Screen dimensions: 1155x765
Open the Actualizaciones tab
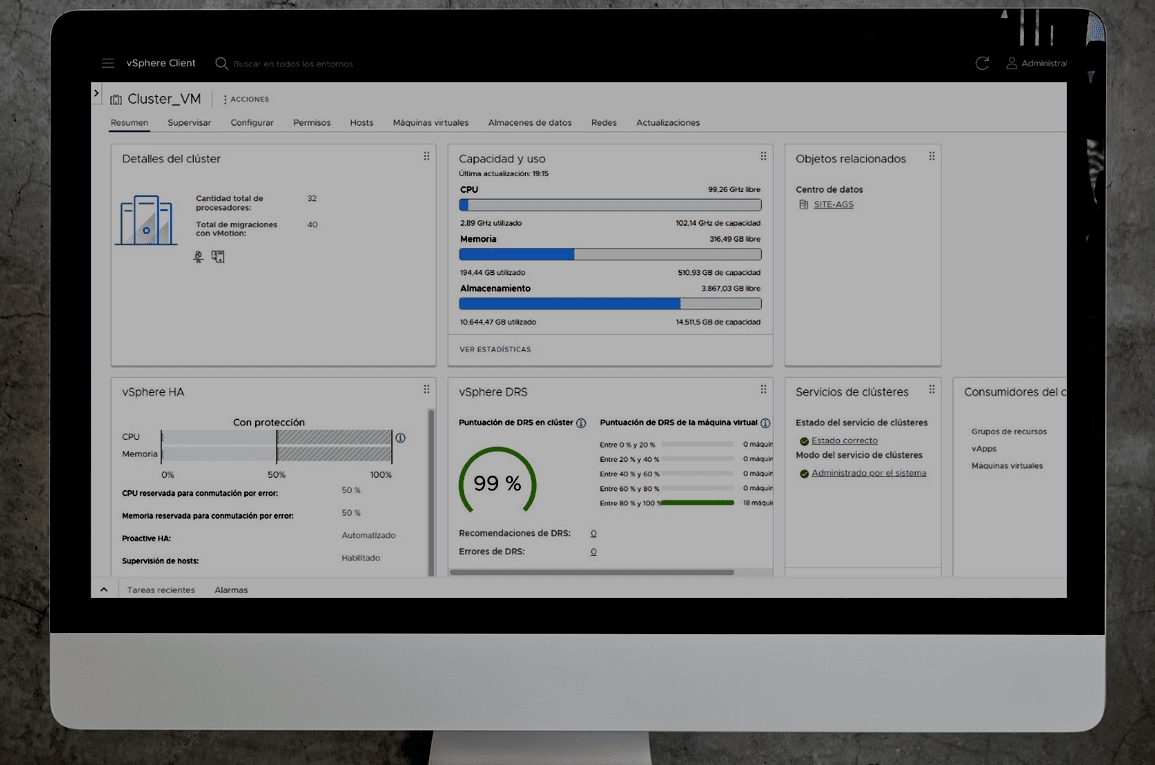(x=668, y=123)
